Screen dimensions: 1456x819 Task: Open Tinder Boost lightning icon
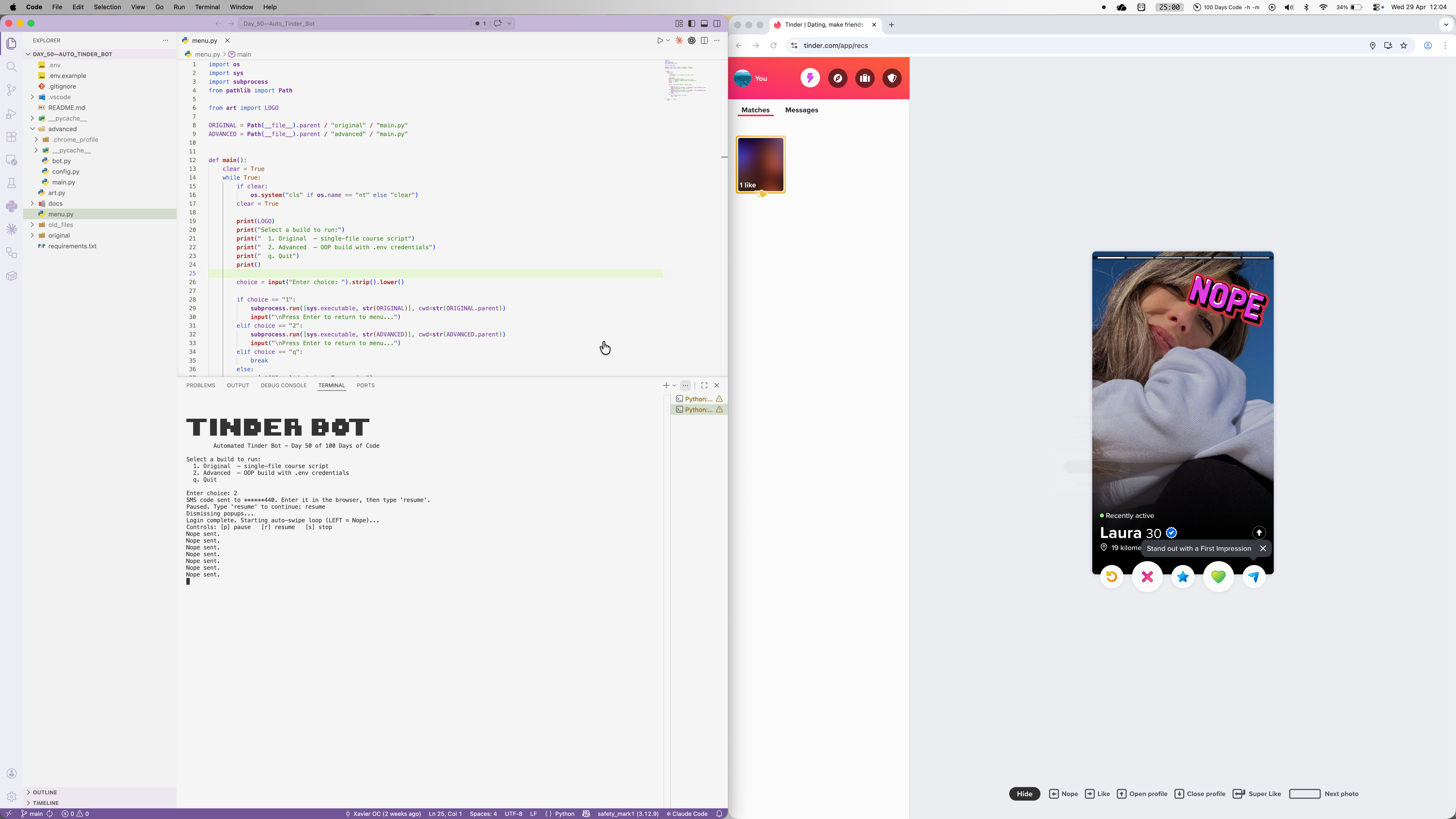(810, 78)
